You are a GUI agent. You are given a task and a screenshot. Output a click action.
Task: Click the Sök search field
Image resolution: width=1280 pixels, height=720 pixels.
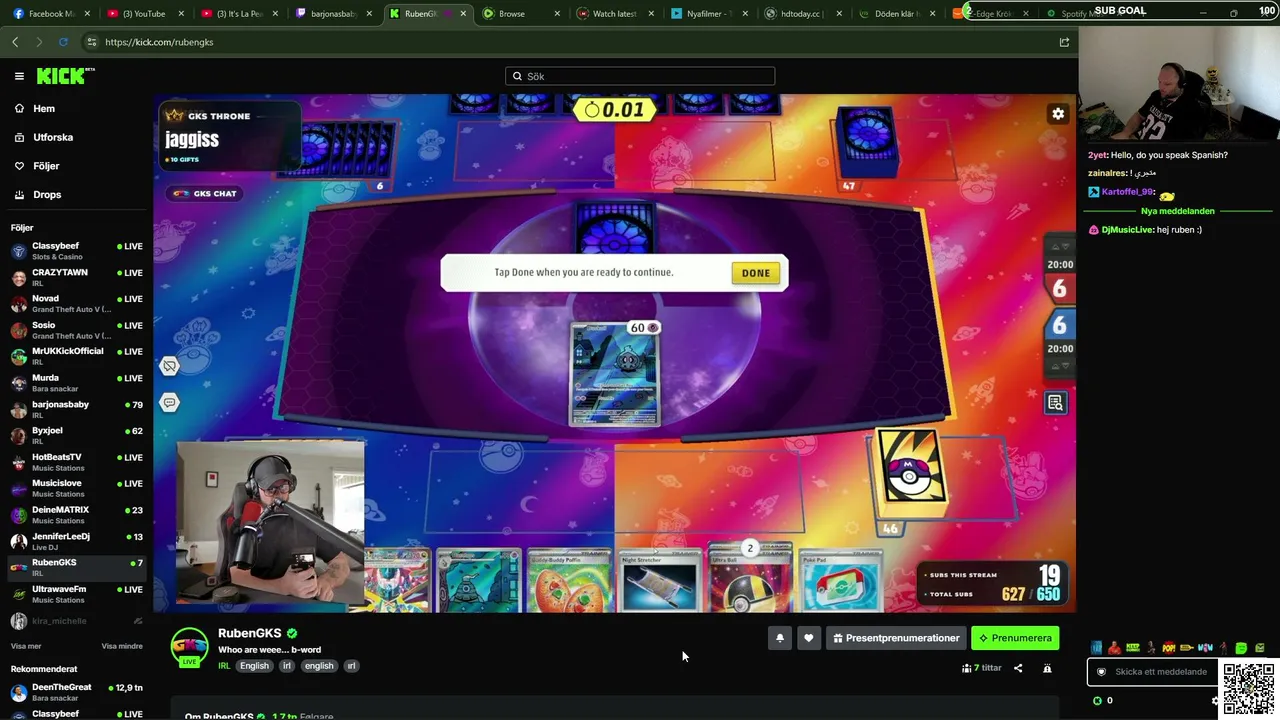pyautogui.click(x=640, y=76)
